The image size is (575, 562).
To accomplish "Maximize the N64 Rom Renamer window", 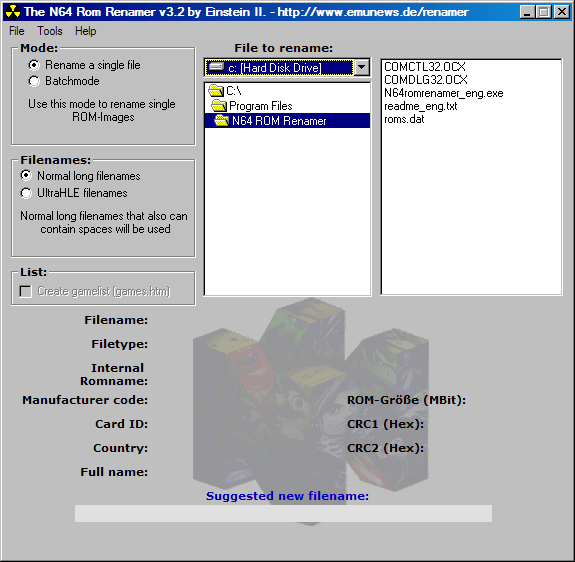I will (x=543, y=12).
